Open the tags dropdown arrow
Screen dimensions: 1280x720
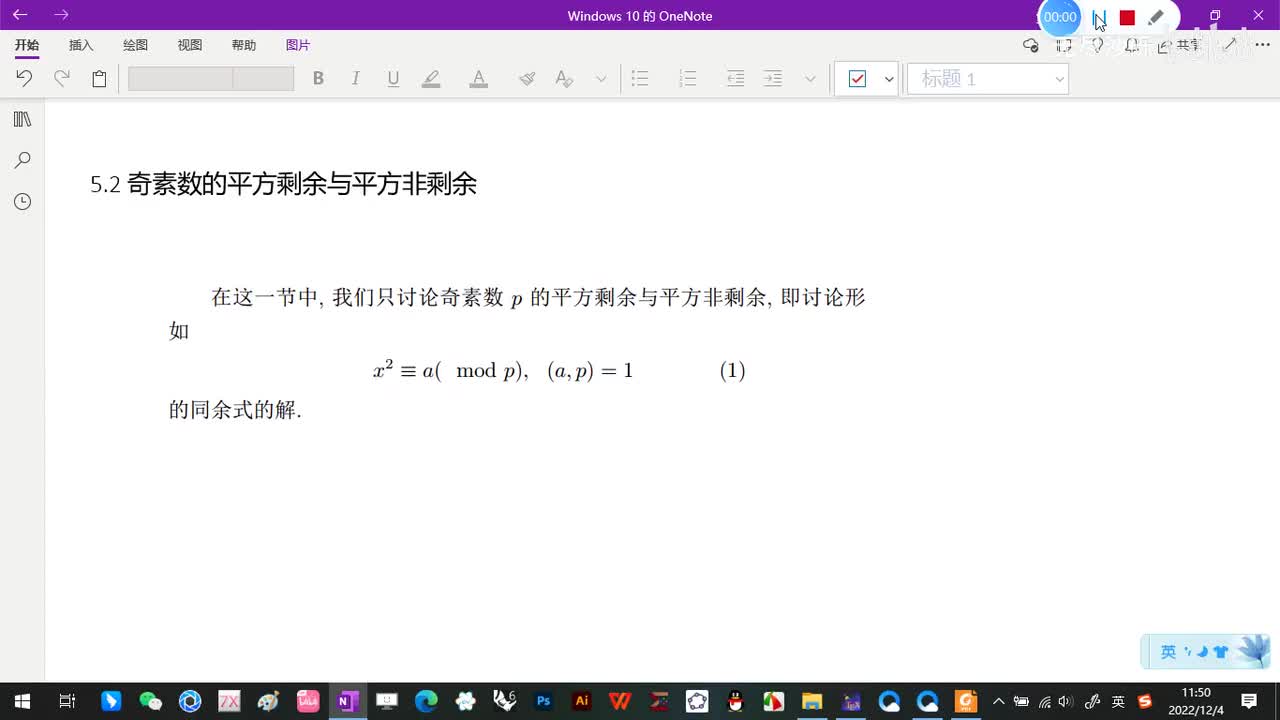point(889,78)
